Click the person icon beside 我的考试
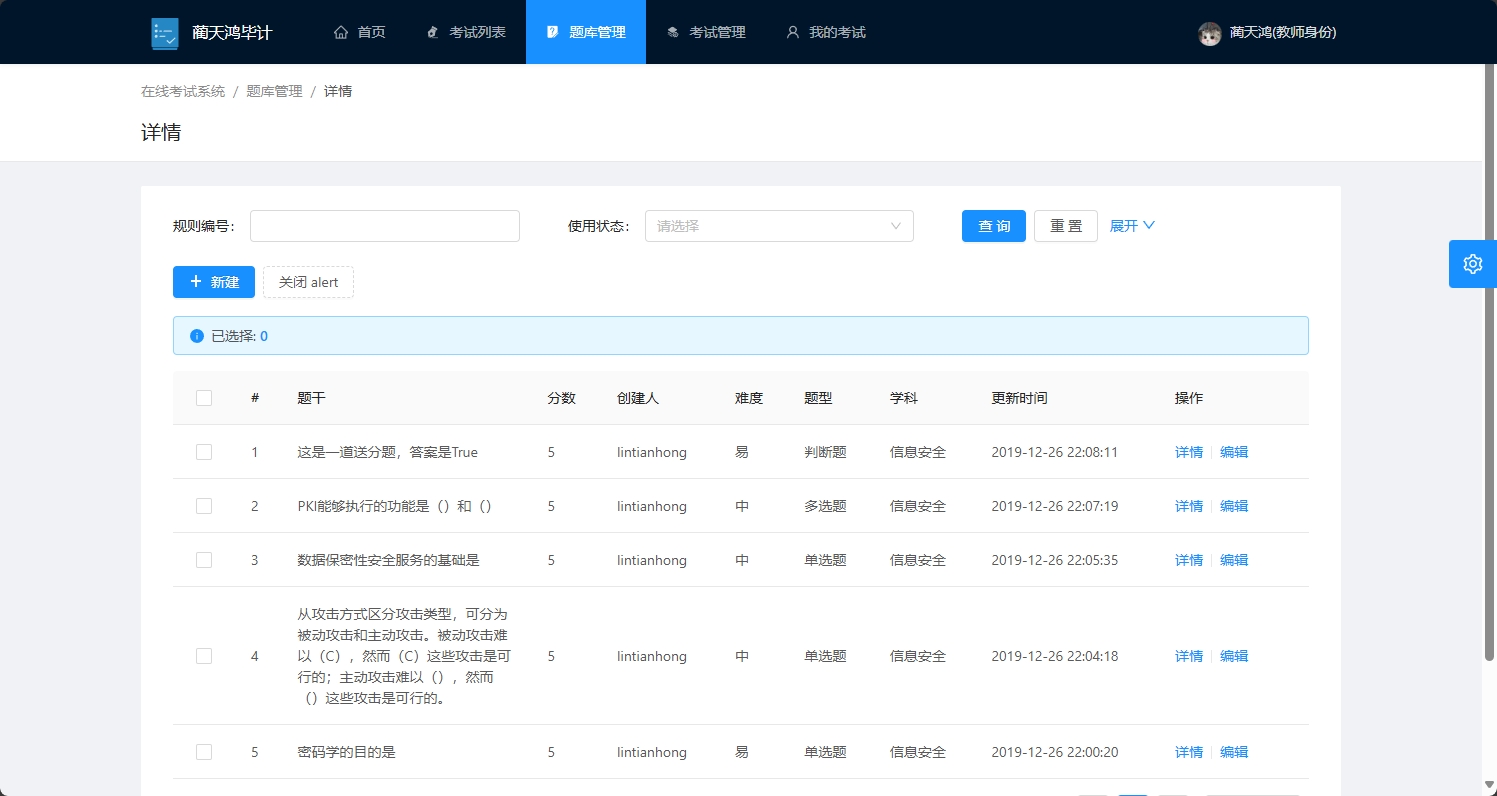Screen dimensions: 1497x796 (x=793, y=32)
